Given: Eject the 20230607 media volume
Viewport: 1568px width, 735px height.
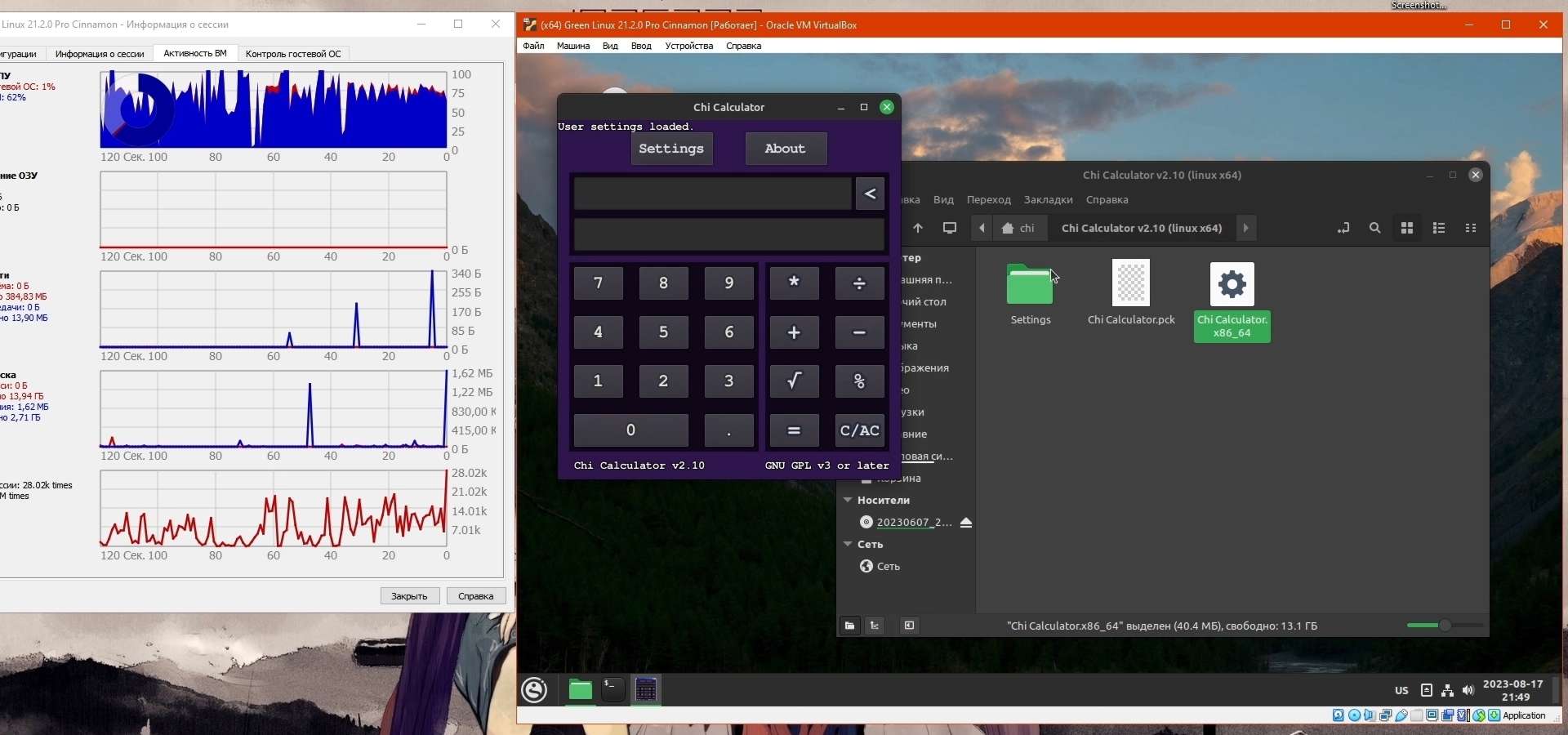Looking at the screenshot, I should click(x=966, y=523).
